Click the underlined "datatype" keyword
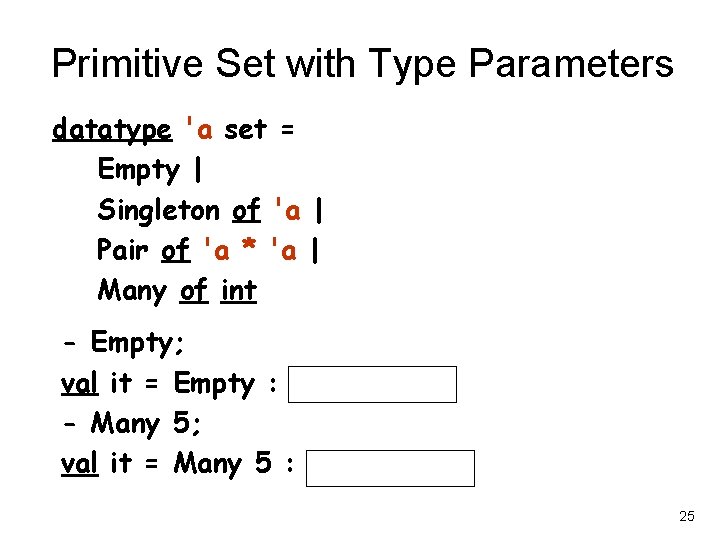720x540 pixels. pos(111,130)
